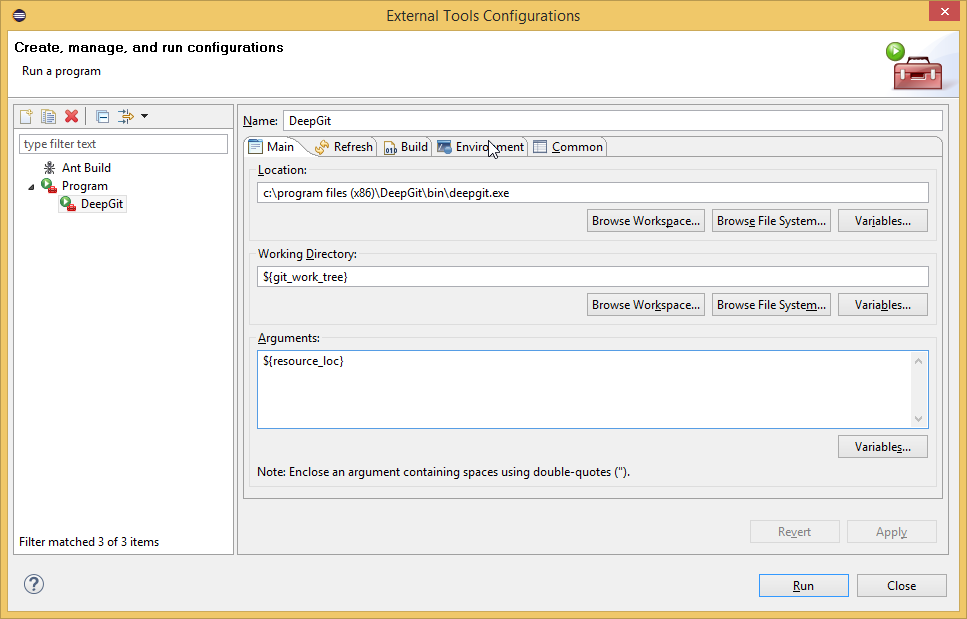The height and width of the screenshot is (619, 967).
Task: Select the DeepGit configuration
Action: [x=103, y=204]
